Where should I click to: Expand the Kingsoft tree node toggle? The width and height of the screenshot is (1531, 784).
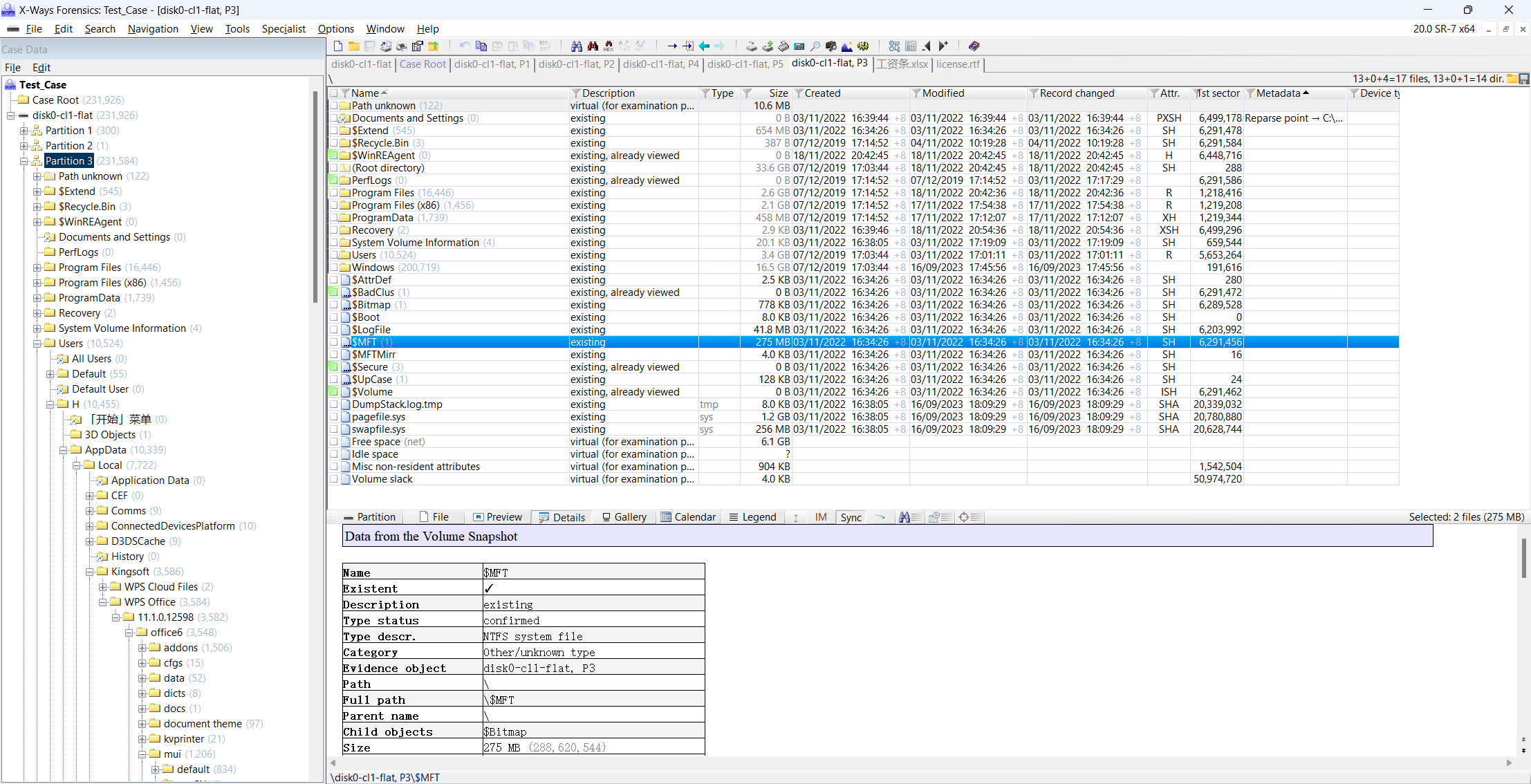tap(90, 572)
